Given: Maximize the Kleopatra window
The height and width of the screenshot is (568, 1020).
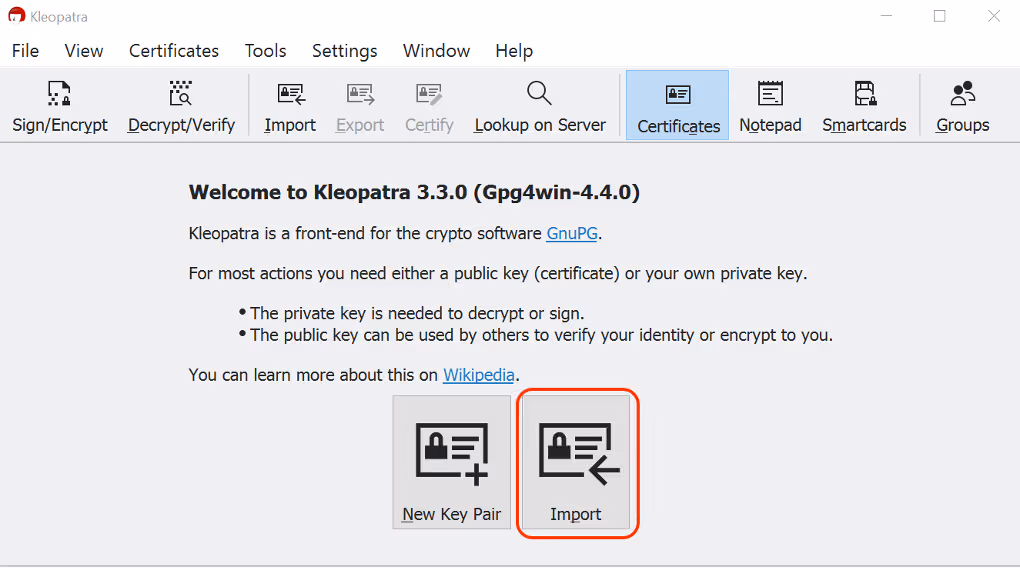Looking at the screenshot, I should (x=939, y=16).
